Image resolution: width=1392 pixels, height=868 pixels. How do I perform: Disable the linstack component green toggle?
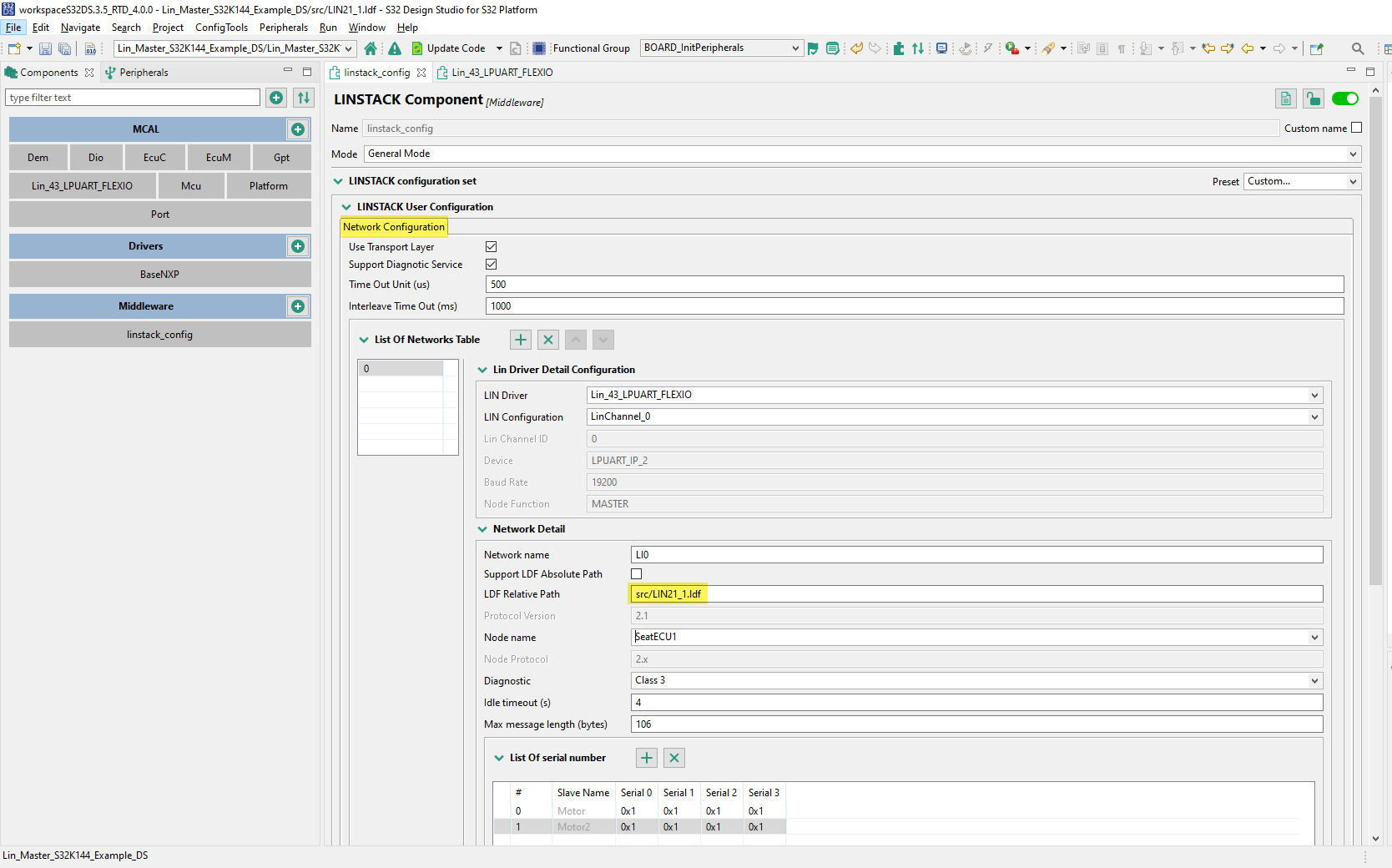(1344, 98)
